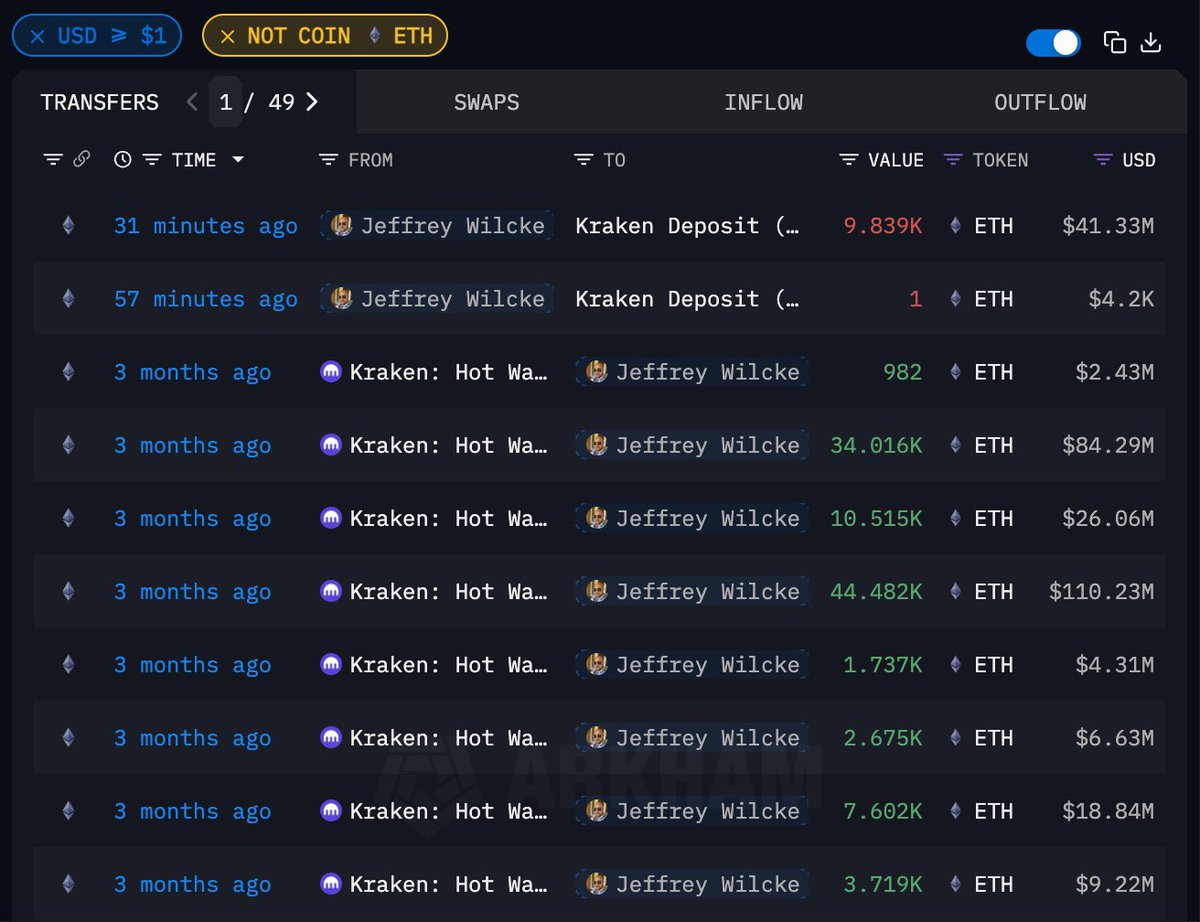This screenshot has height=922, width=1200.
Task: Remove the NOT COIN ETH filter chip
Action: click(227, 36)
